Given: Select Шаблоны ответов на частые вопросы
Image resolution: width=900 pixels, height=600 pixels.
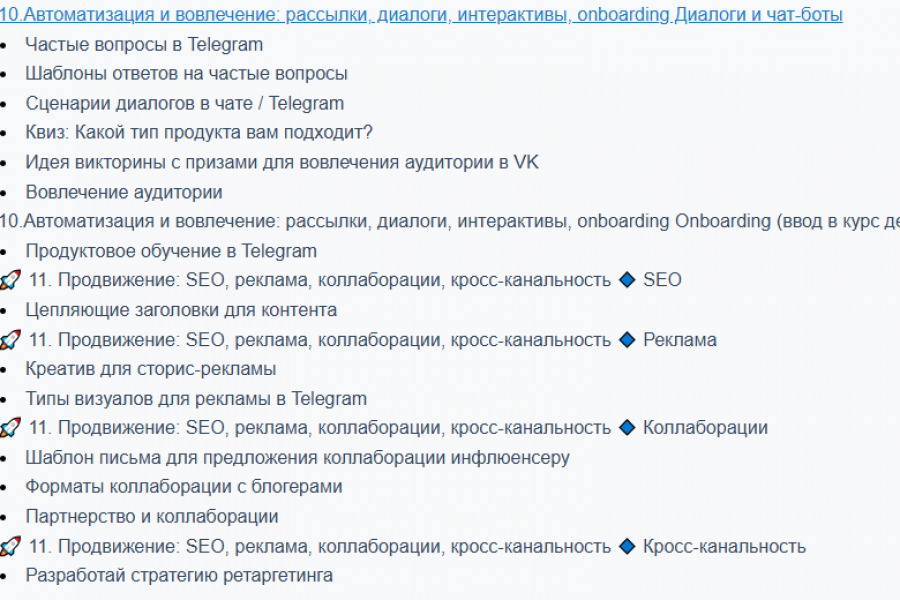Looking at the screenshot, I should coord(186,74).
